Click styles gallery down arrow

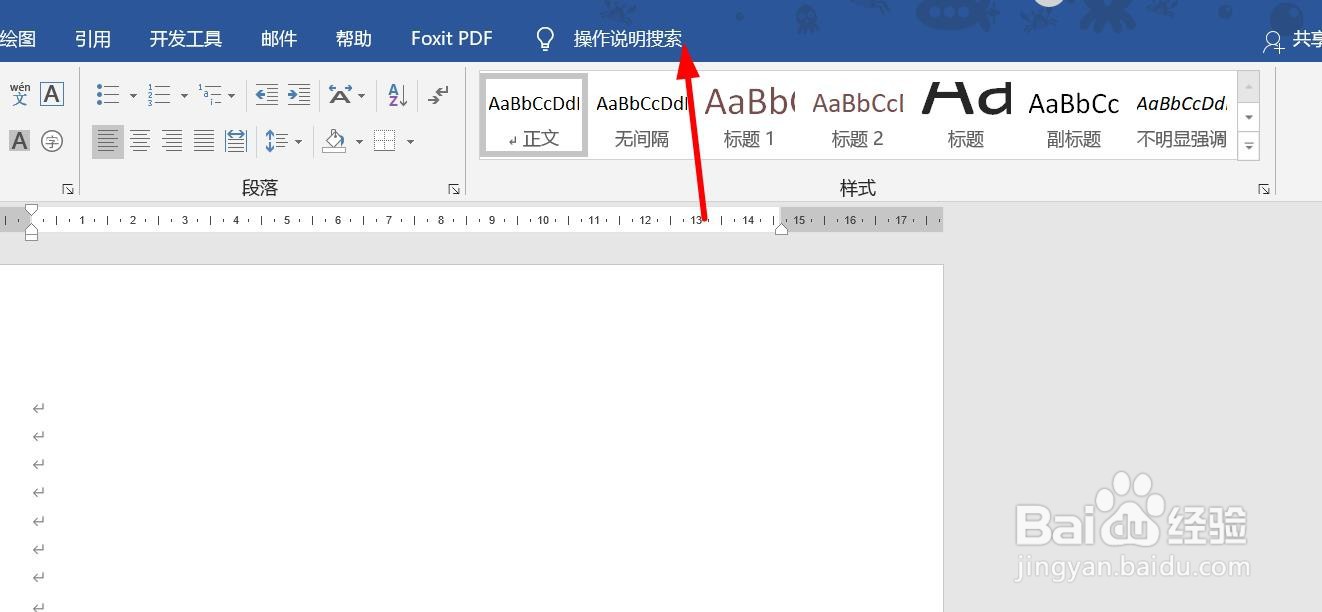tap(1249, 117)
